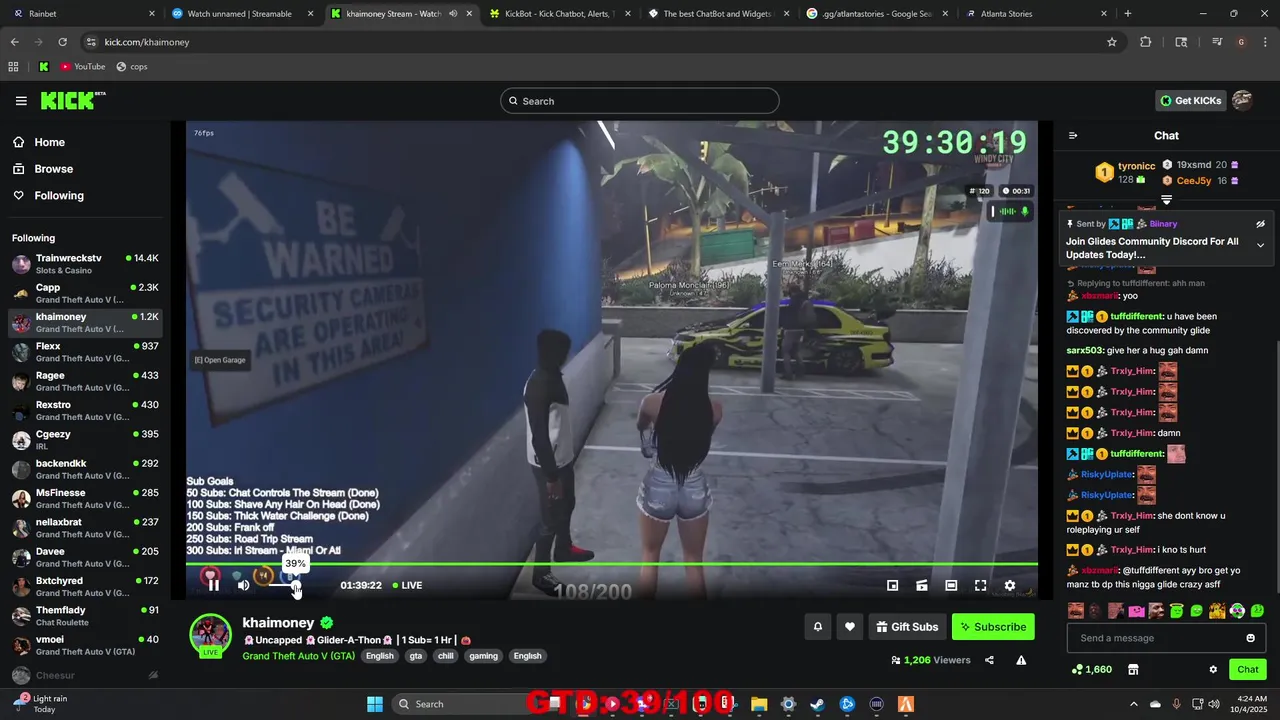Click the green Subscribe button

pos(993,627)
